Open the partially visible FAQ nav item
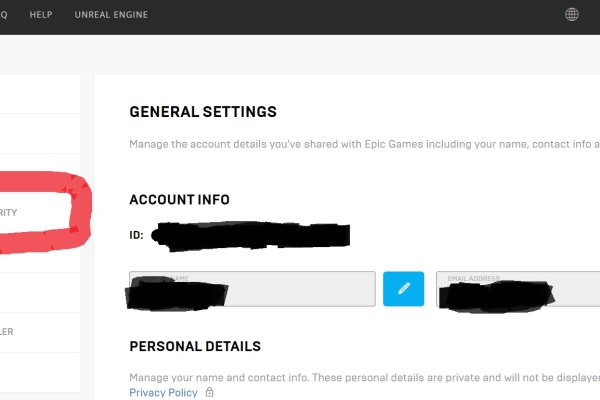The image size is (600, 400). click(x=4, y=15)
